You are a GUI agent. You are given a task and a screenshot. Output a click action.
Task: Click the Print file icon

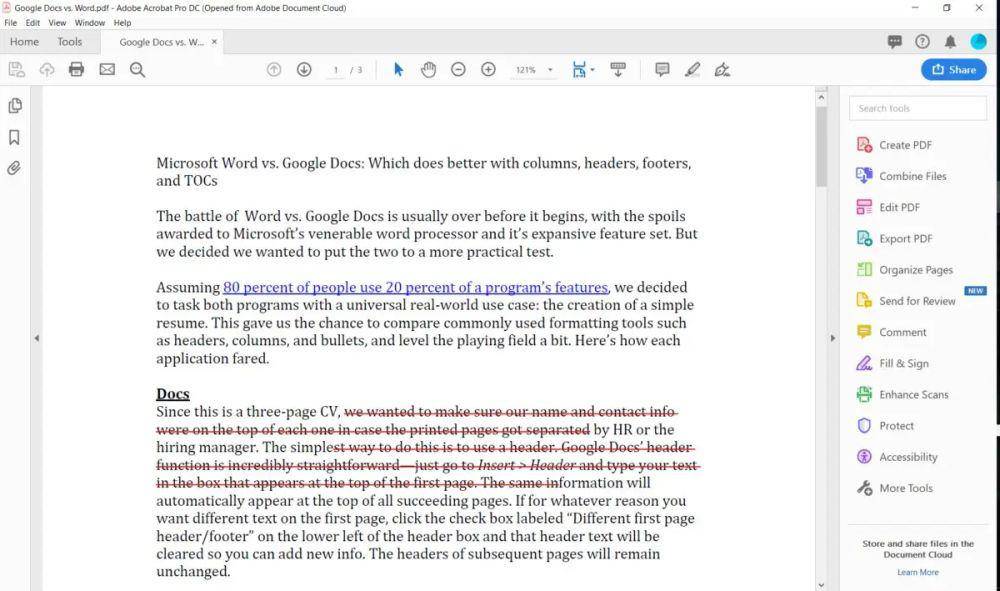pos(77,69)
